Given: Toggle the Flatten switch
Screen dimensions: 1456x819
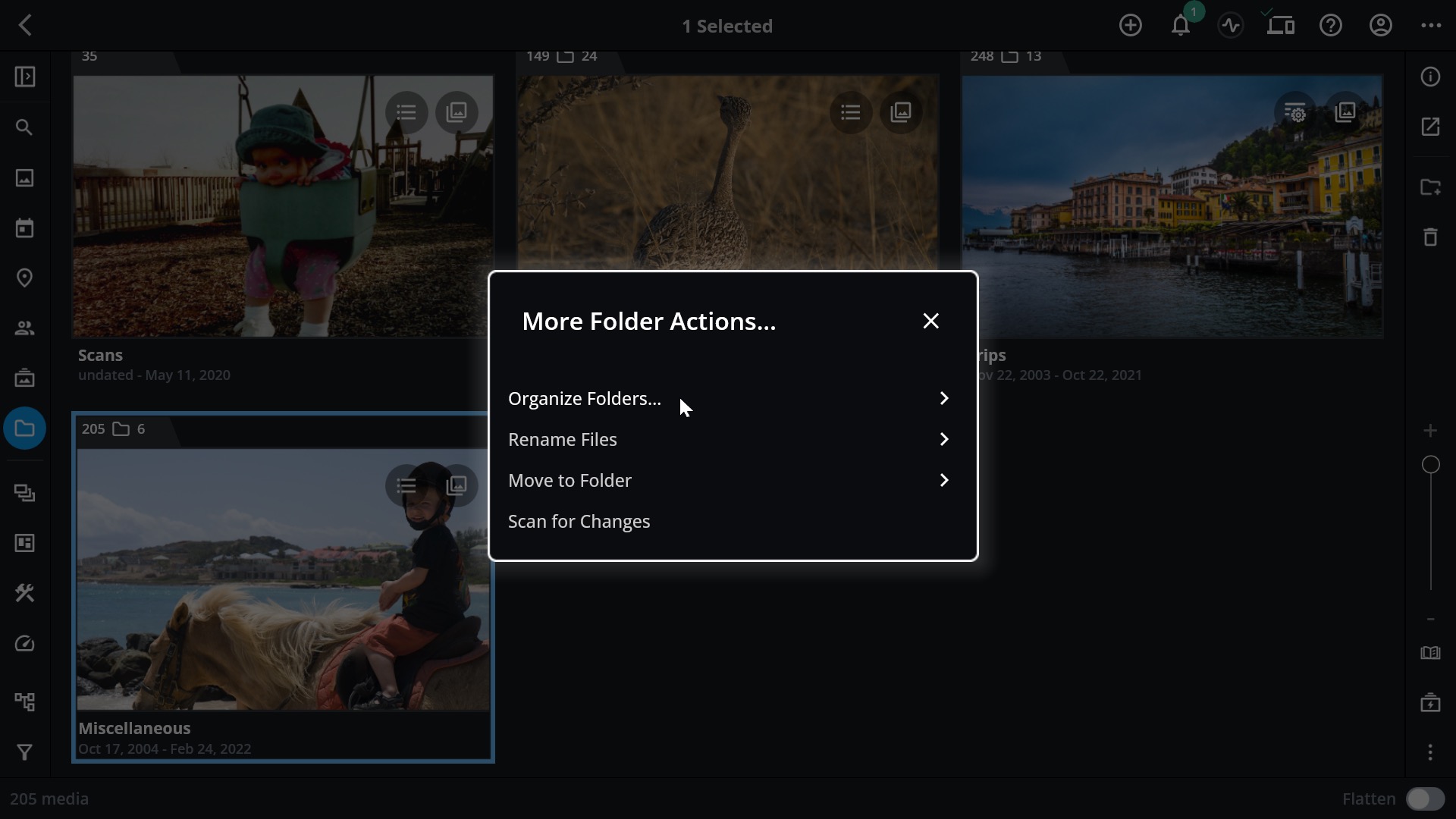Looking at the screenshot, I should point(1425,799).
